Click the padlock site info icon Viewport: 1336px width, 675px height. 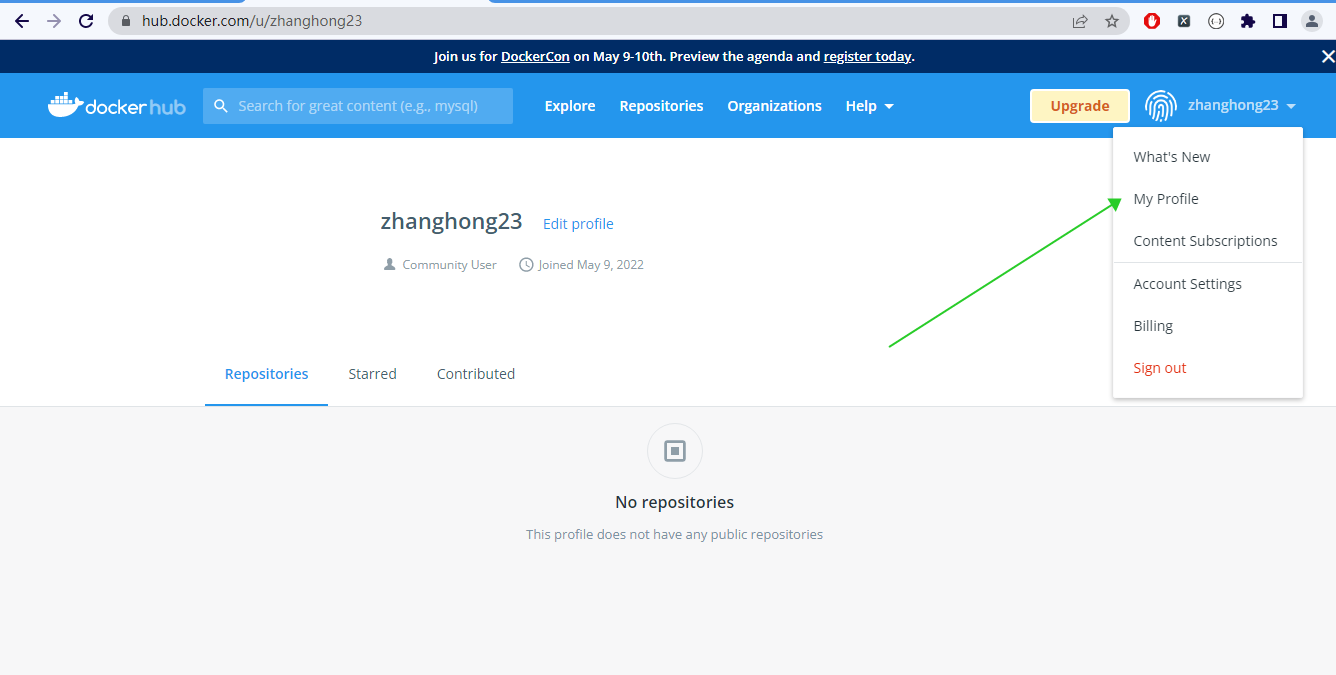(x=126, y=21)
